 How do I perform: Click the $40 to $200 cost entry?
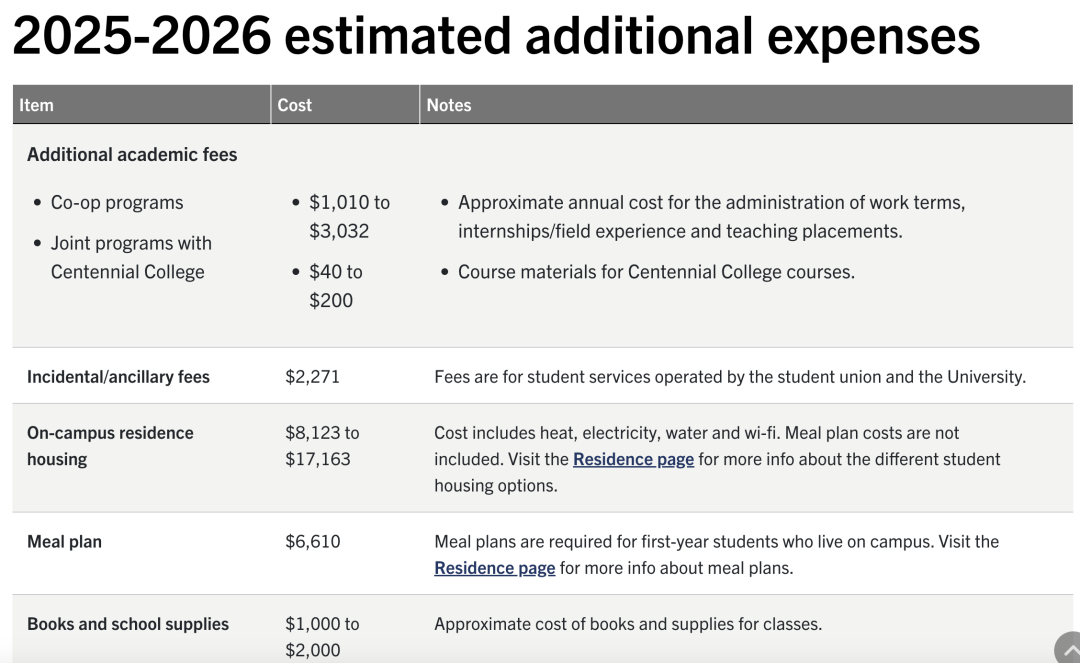335,286
